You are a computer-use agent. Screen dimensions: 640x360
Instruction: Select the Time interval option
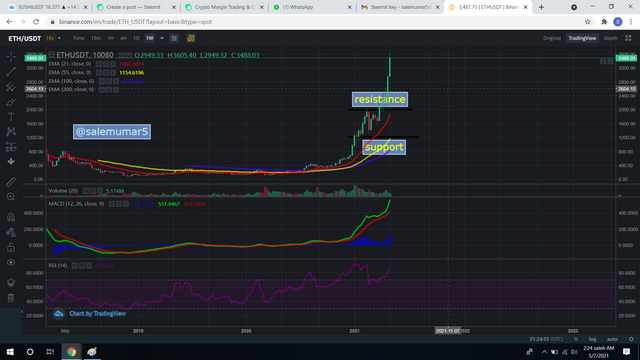tap(78, 38)
